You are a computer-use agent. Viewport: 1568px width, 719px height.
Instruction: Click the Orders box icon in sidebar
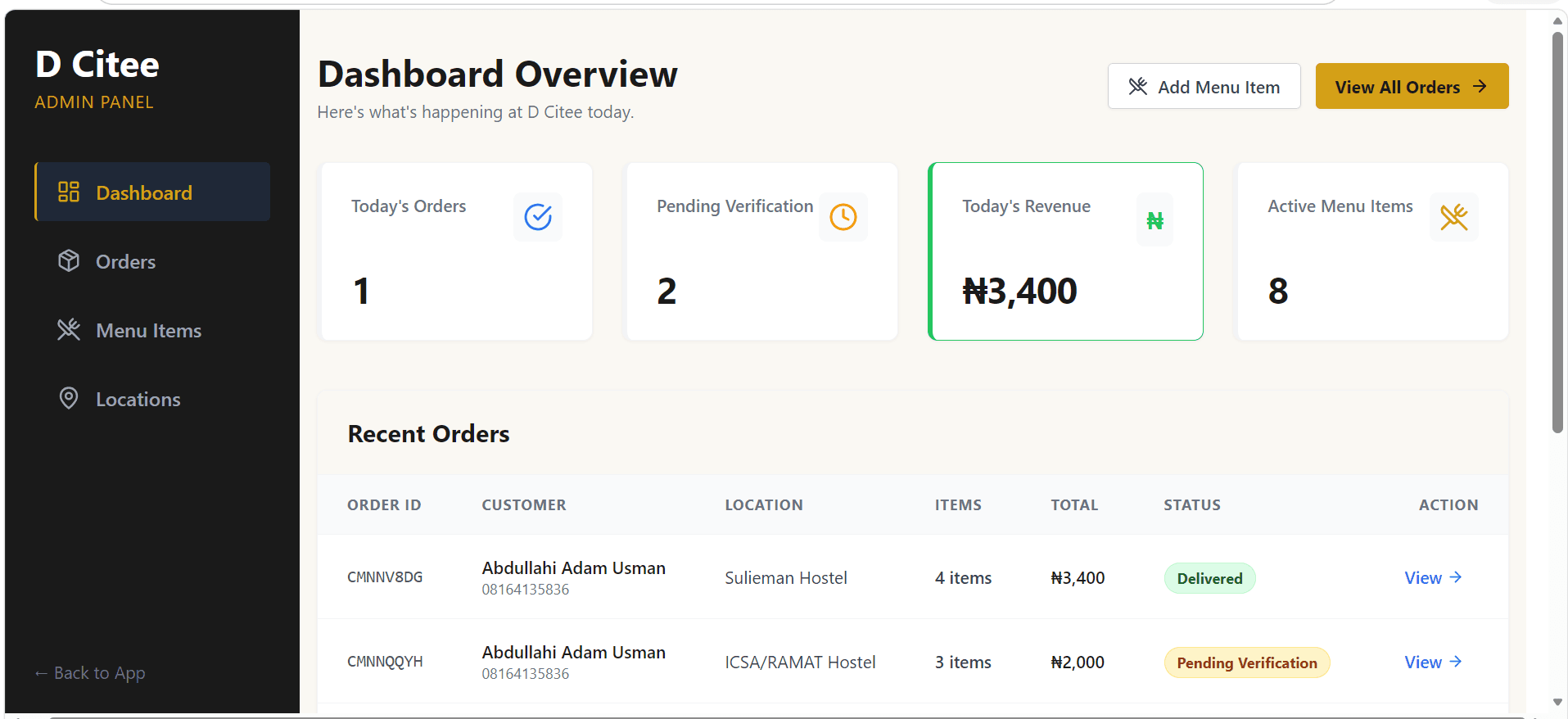point(69,260)
